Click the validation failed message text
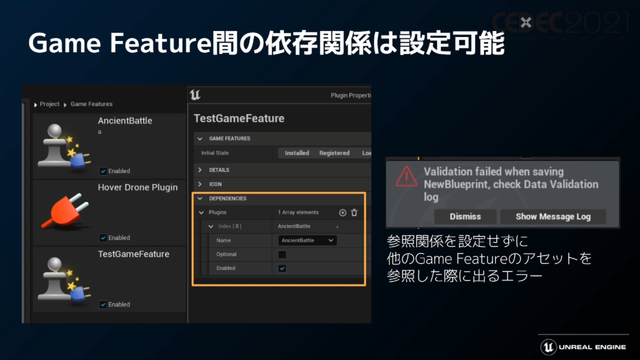640x360 pixels. (511, 184)
